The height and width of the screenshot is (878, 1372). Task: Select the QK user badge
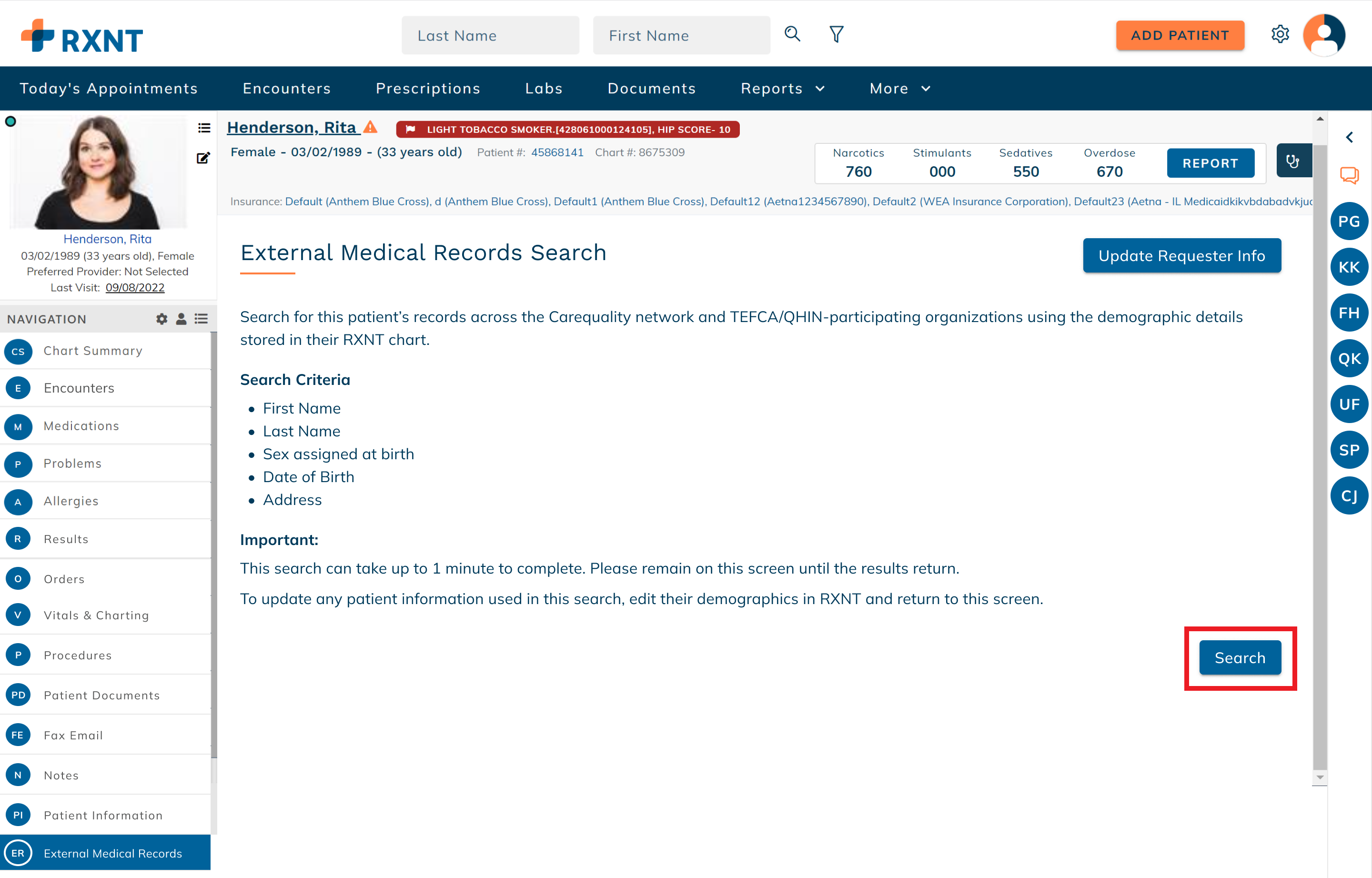(1349, 358)
